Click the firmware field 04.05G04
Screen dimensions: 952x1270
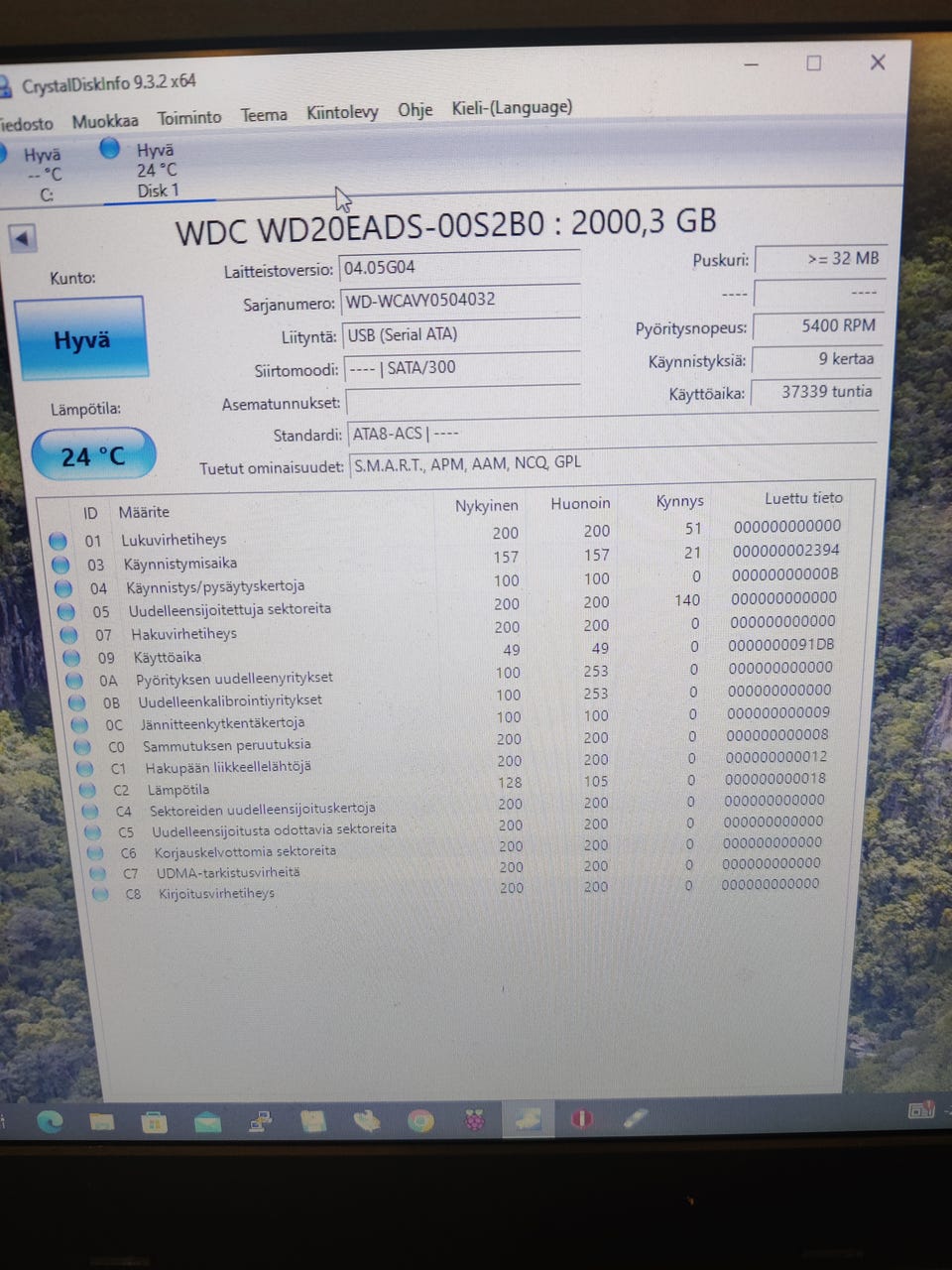pyautogui.click(x=459, y=267)
